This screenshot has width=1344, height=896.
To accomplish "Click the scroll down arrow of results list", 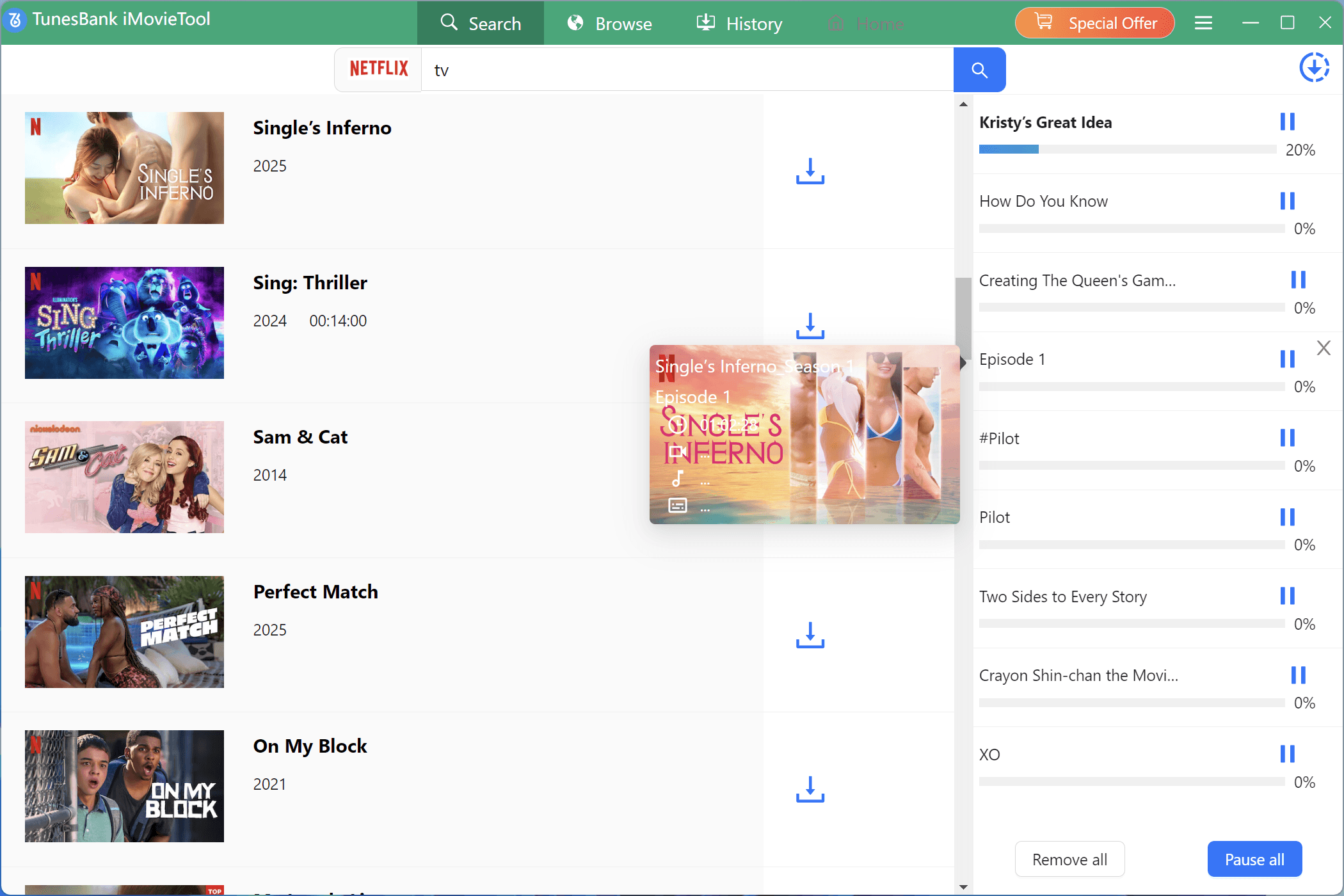I will (x=963, y=887).
